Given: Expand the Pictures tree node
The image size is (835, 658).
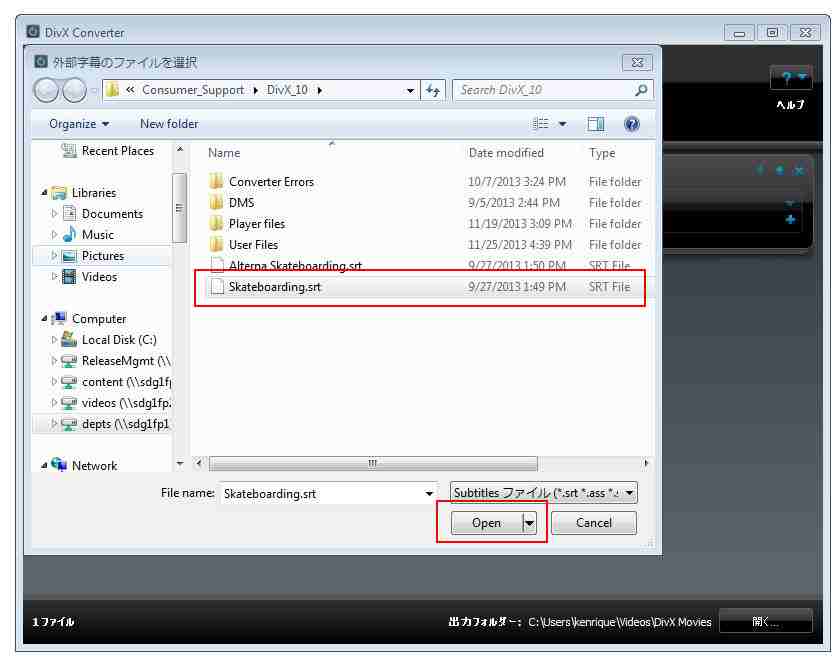Looking at the screenshot, I should (x=54, y=256).
